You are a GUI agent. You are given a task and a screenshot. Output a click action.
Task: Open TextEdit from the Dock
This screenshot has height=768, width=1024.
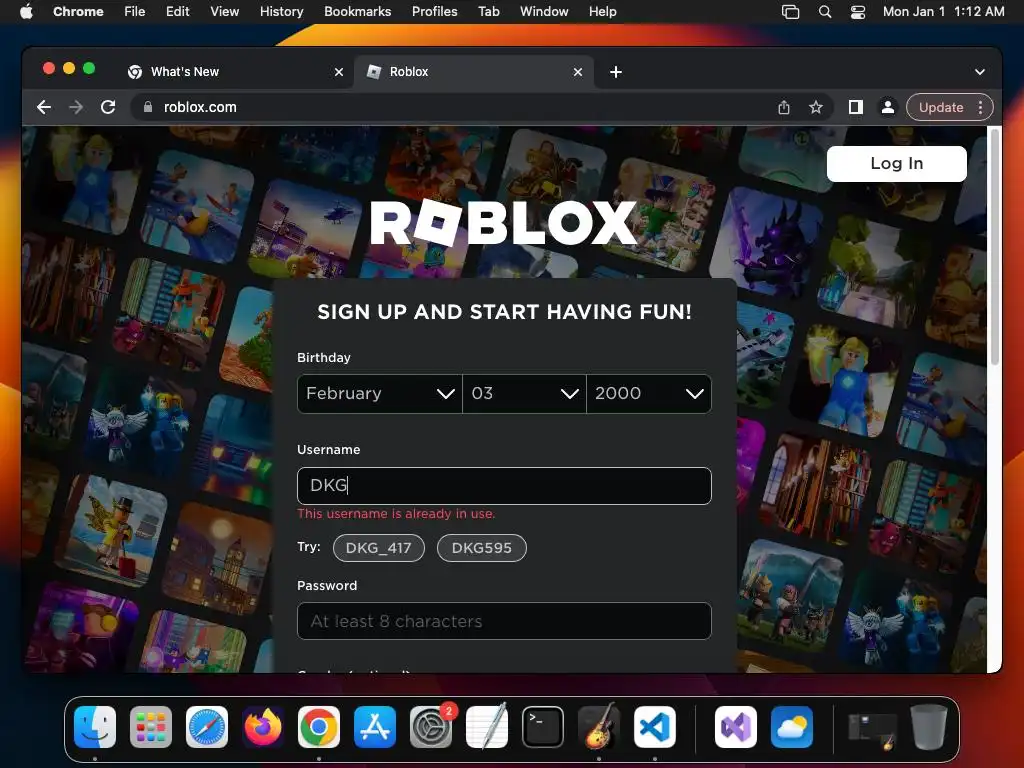tap(487, 727)
